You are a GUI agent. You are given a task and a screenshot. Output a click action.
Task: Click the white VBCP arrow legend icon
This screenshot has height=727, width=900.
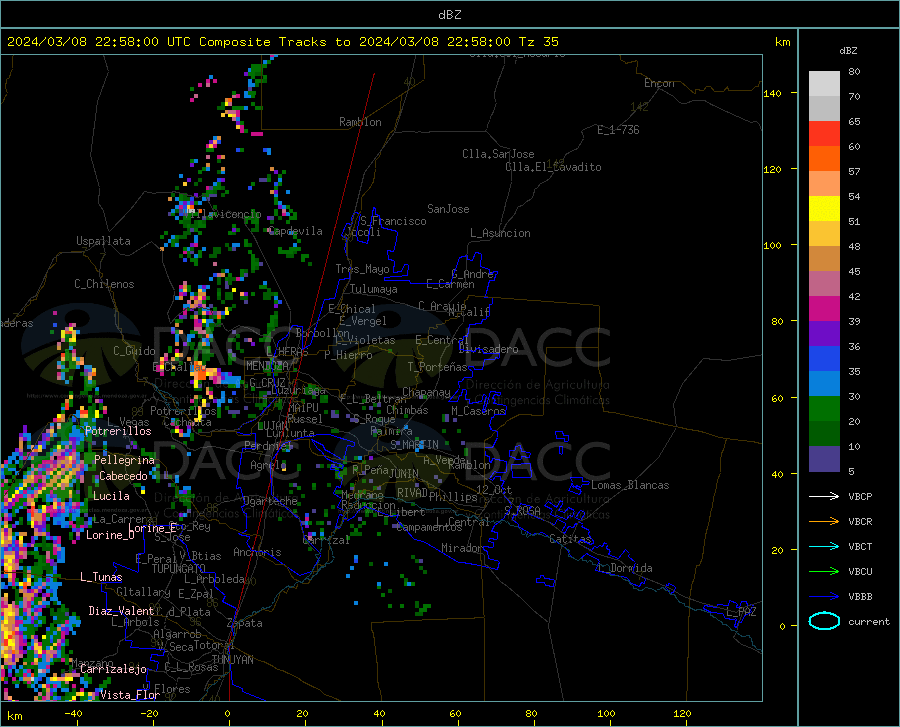(824, 496)
